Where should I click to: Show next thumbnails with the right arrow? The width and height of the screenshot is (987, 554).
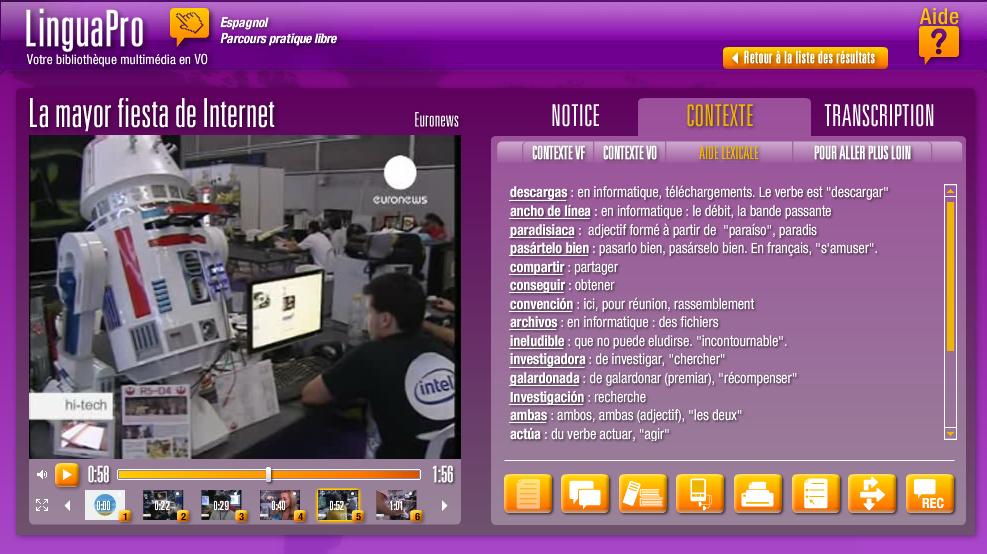click(444, 505)
